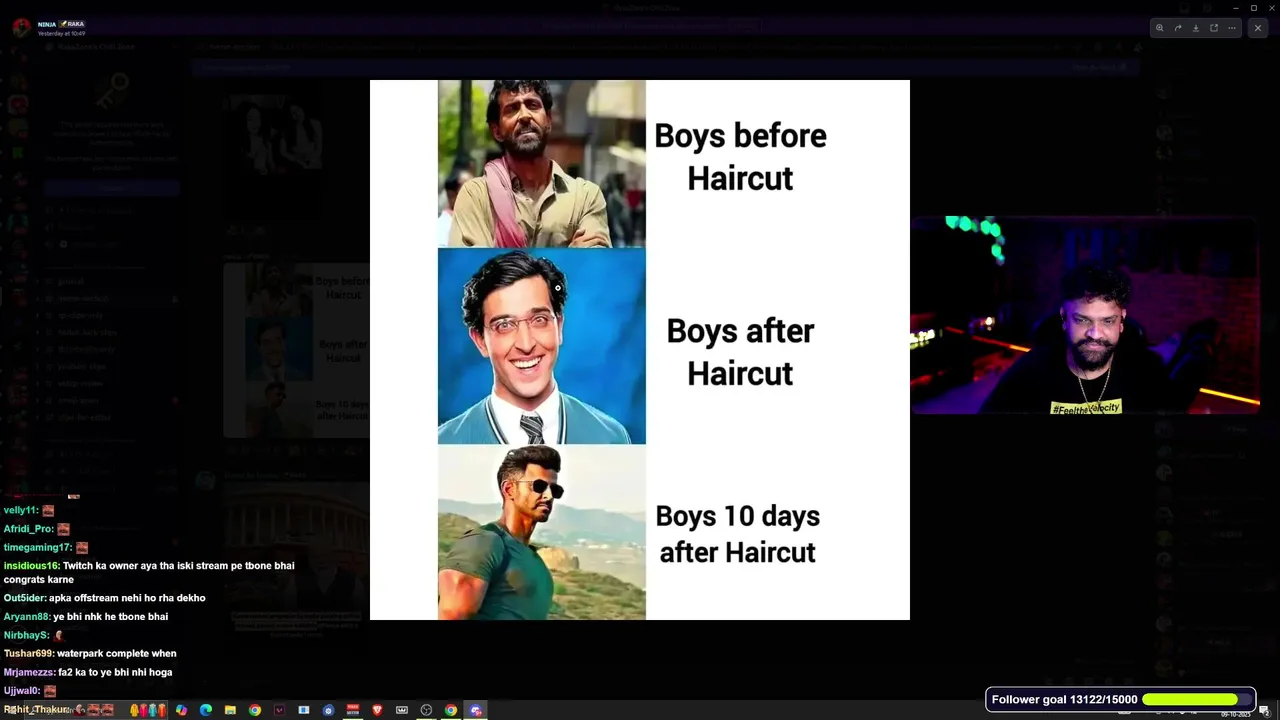Click the haircut meme image
This screenshot has width=1280, height=720.
point(640,350)
